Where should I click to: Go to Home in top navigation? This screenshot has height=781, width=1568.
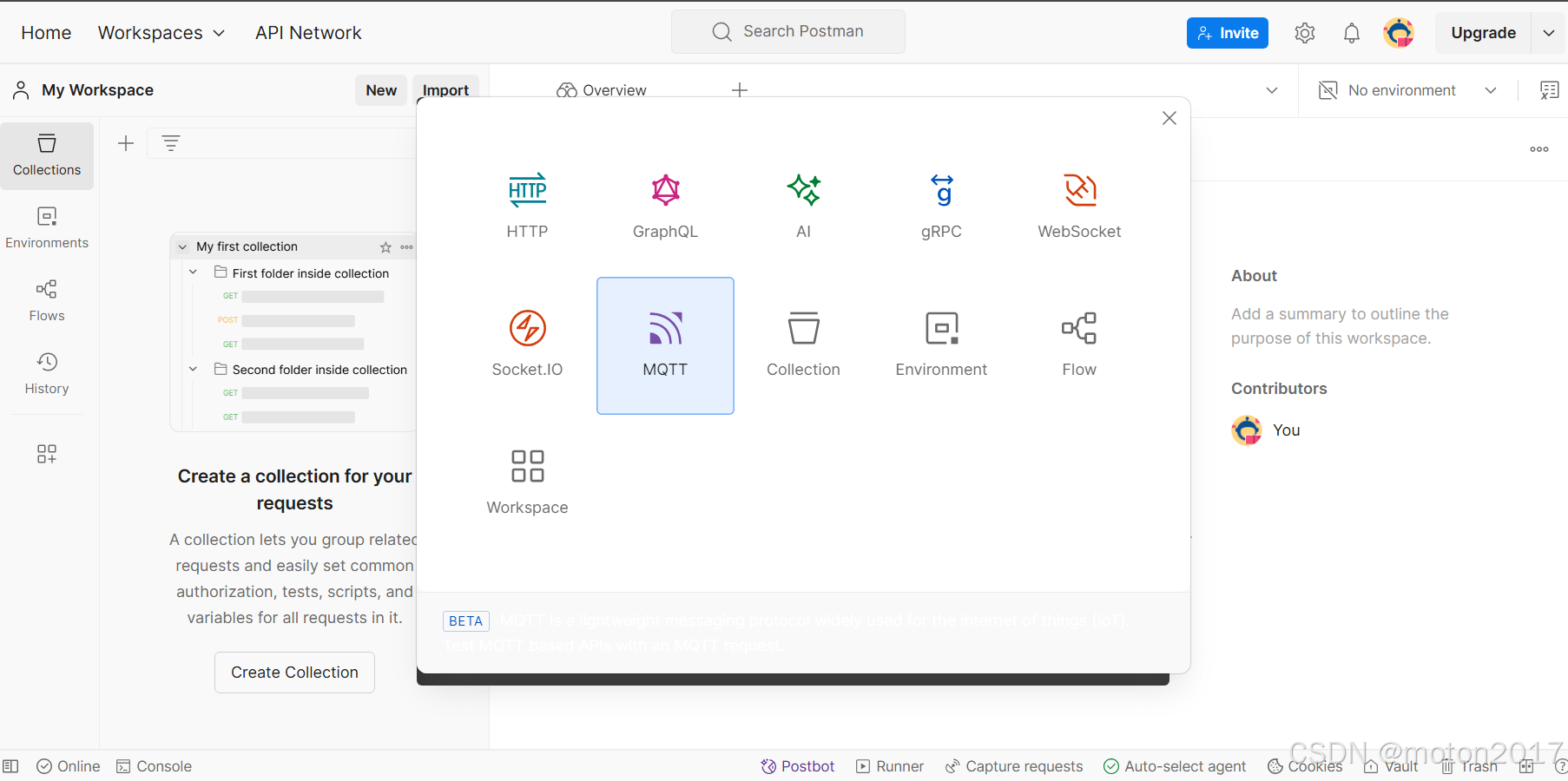pos(46,33)
